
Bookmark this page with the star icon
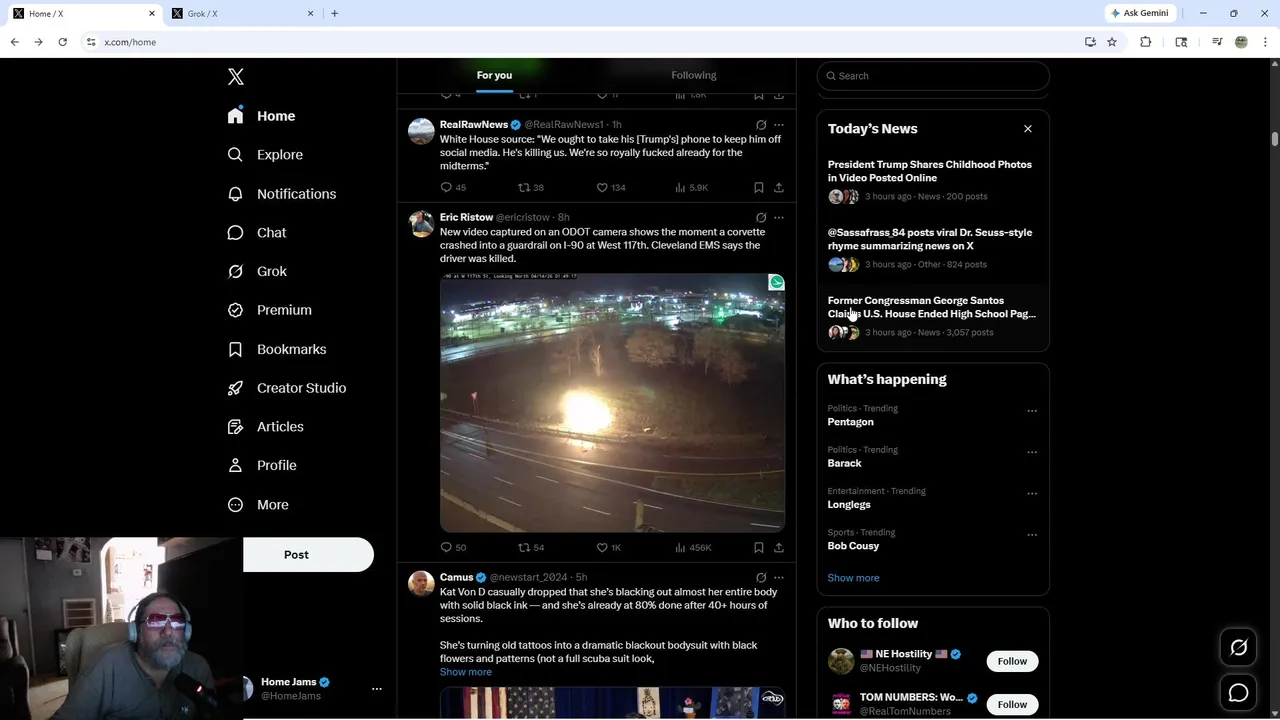click(1112, 42)
